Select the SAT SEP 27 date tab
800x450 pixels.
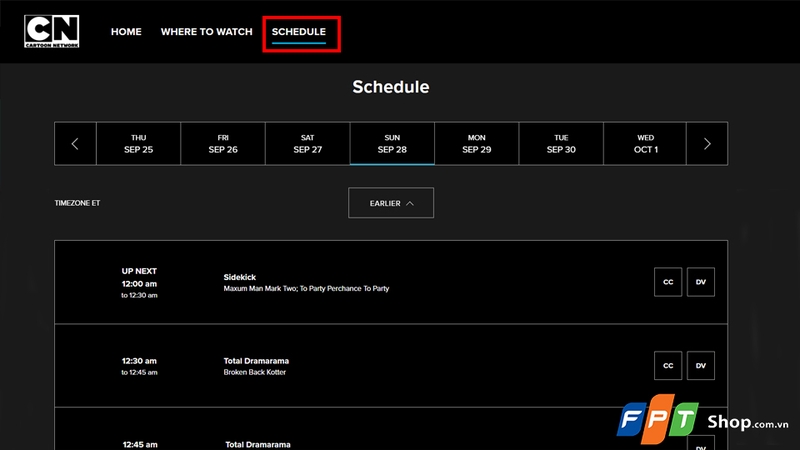point(308,144)
